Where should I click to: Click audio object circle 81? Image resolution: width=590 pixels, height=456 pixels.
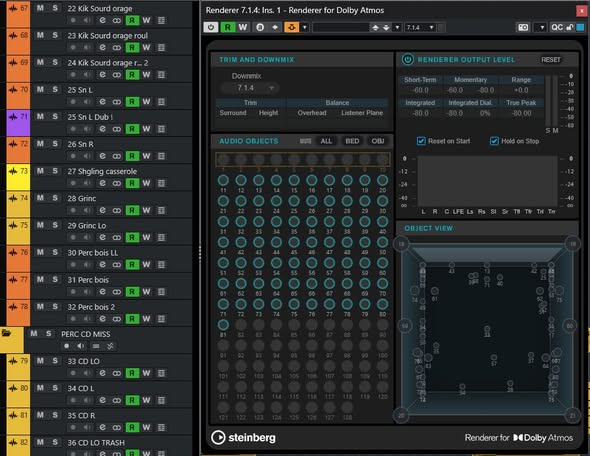223,325
